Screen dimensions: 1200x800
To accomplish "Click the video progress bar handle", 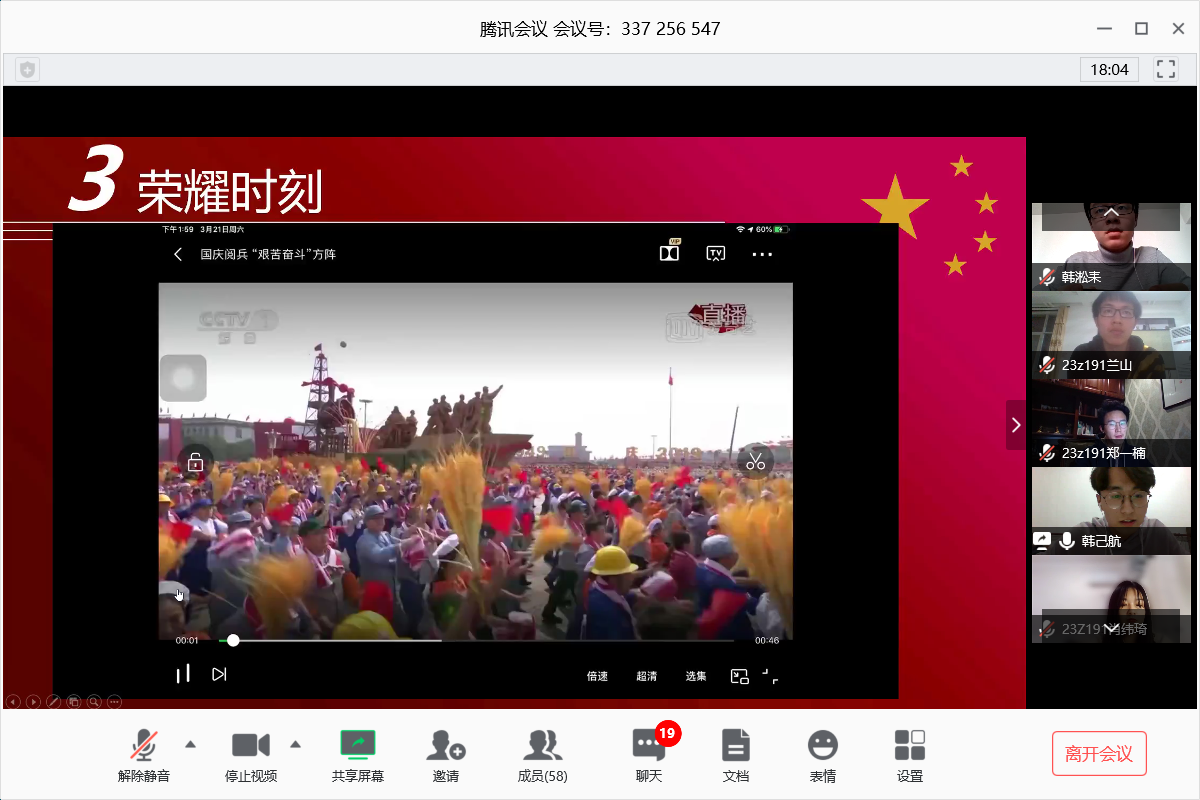I will pyautogui.click(x=233, y=640).
